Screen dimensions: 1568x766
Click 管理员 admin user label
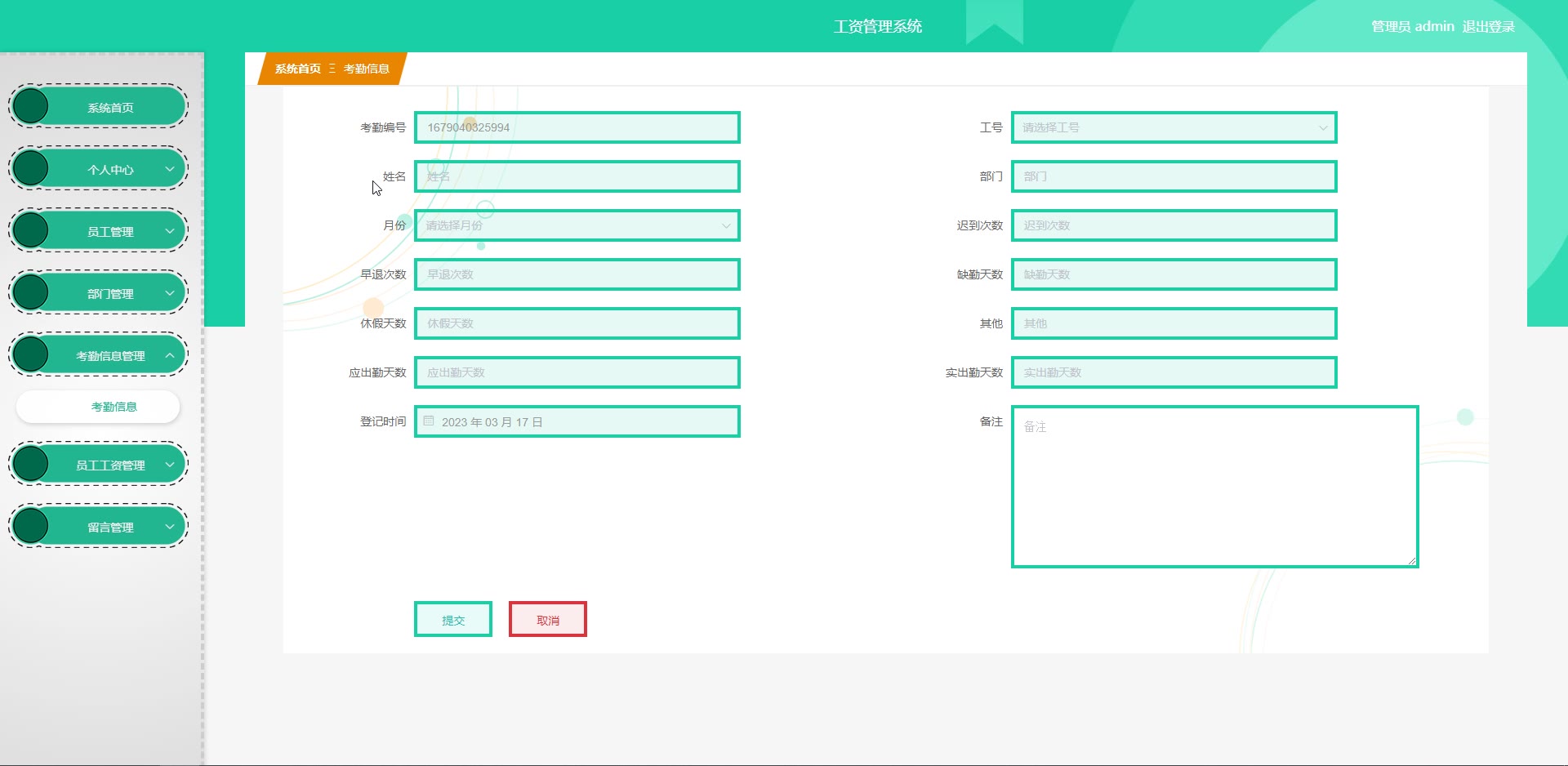[x=1413, y=26]
